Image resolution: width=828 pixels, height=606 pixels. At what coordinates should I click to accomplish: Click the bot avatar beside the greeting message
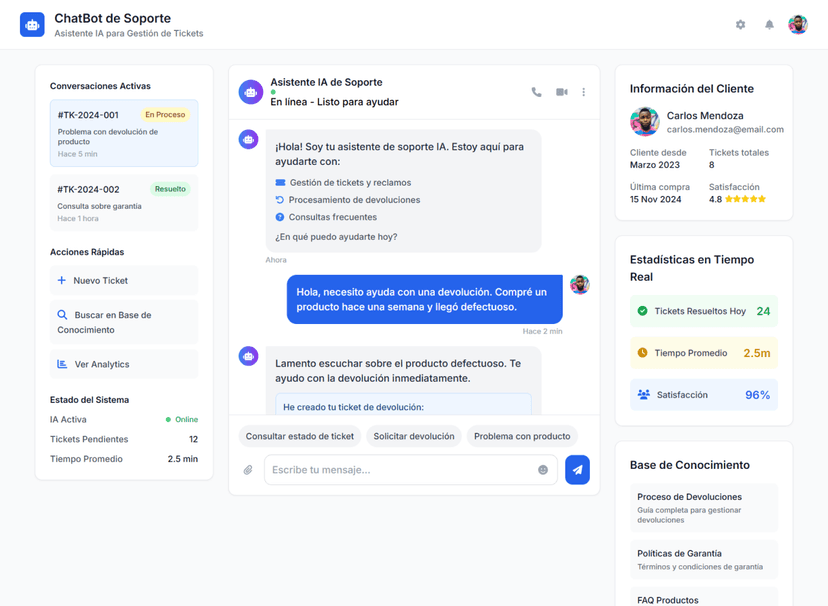pyautogui.click(x=248, y=140)
